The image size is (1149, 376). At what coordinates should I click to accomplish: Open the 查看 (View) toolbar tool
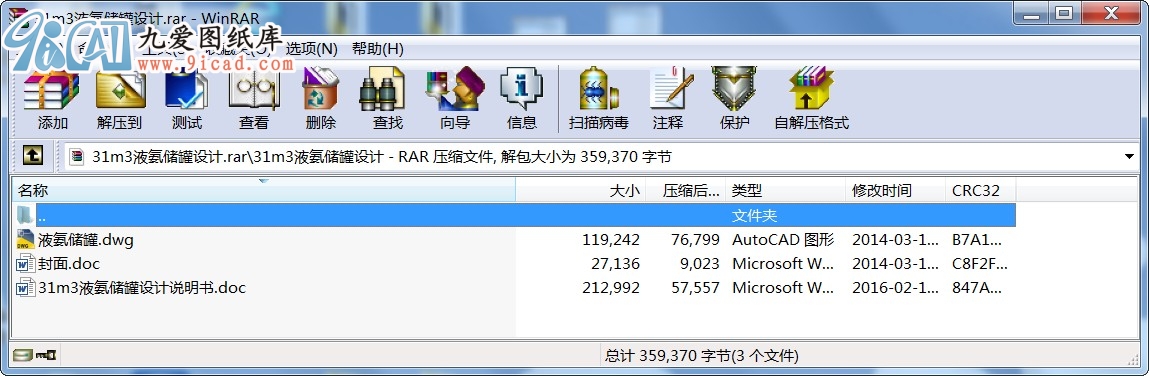click(x=254, y=100)
